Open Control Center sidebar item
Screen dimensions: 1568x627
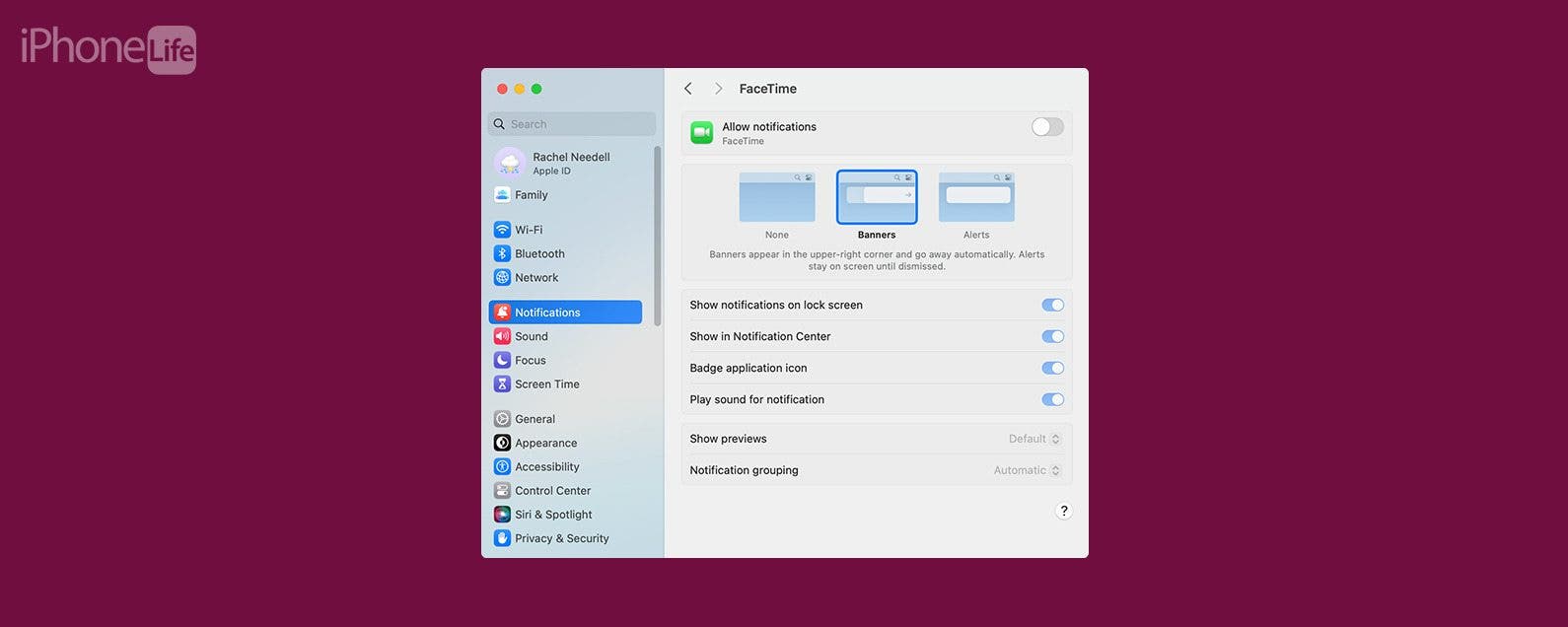[x=552, y=491]
